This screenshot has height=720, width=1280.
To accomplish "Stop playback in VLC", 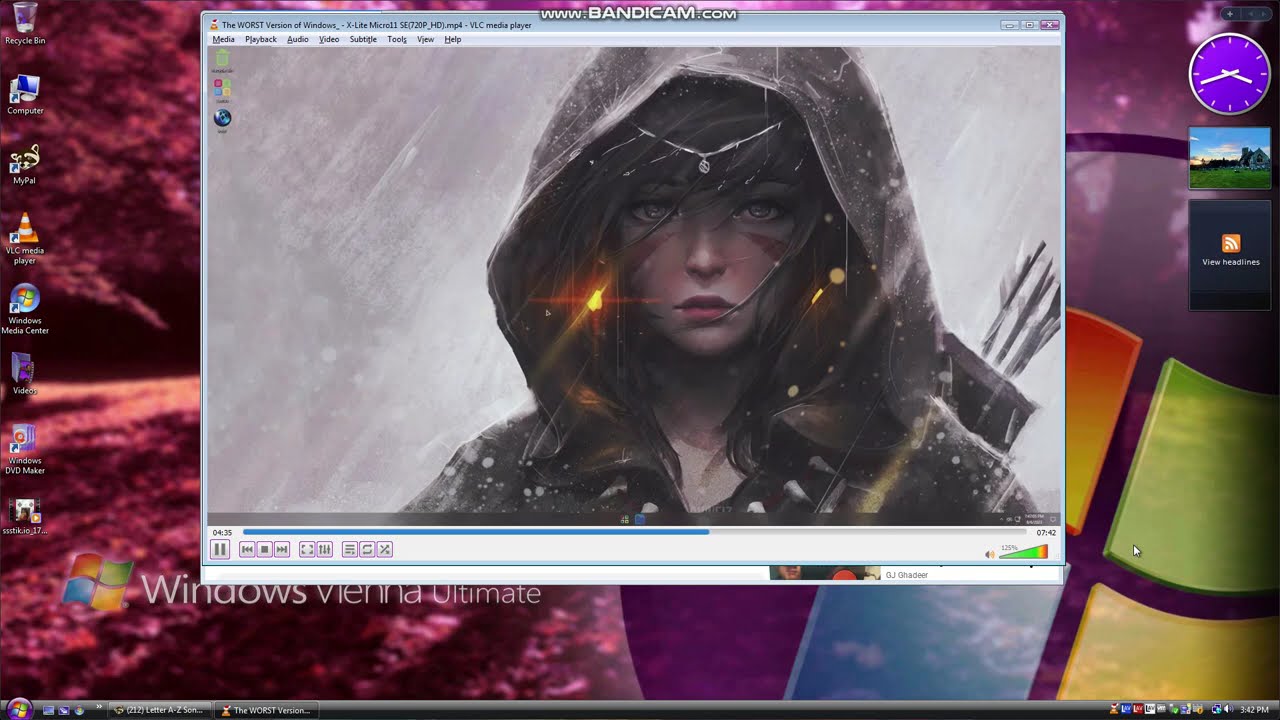I will pos(264,549).
